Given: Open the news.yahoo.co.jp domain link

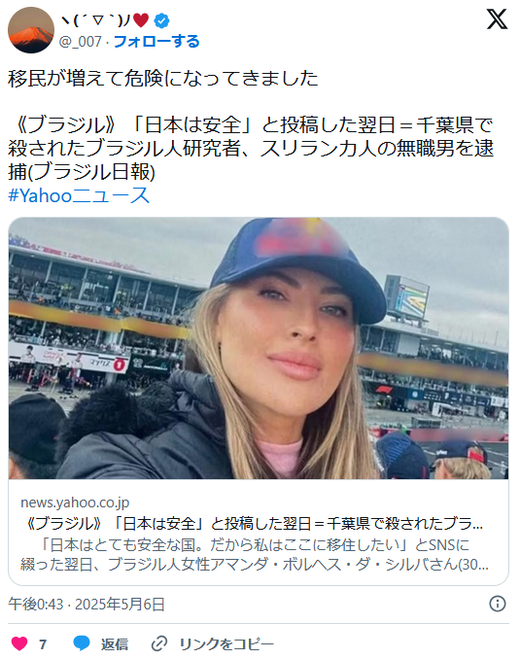Looking at the screenshot, I should pyautogui.click(x=75, y=502).
